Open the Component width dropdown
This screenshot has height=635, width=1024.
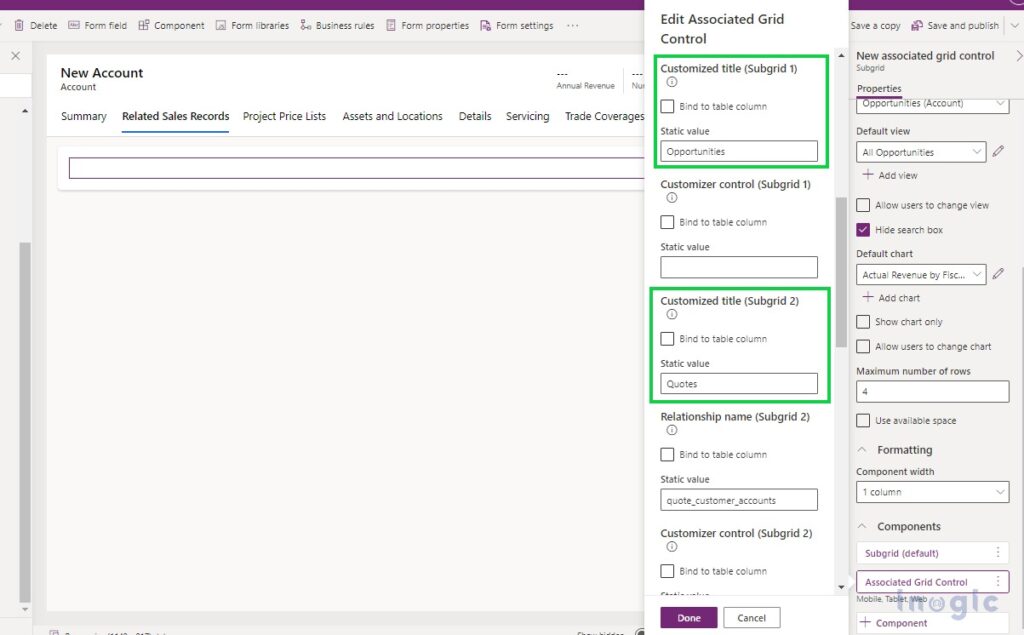tap(931, 492)
